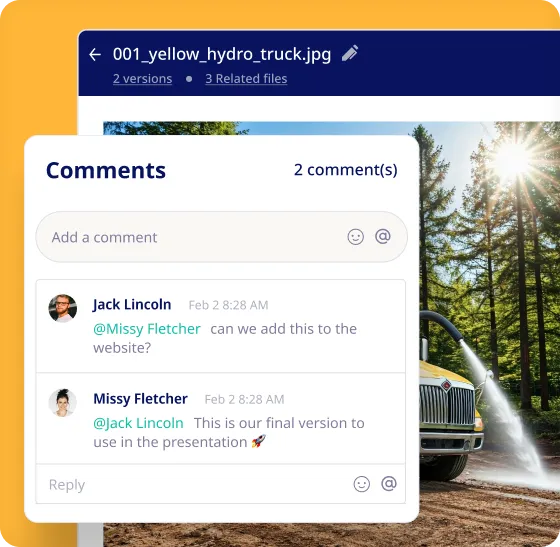Viewport: 560px width, 547px height.
Task: Select Missy Fletcher's avatar
Action: [63, 403]
